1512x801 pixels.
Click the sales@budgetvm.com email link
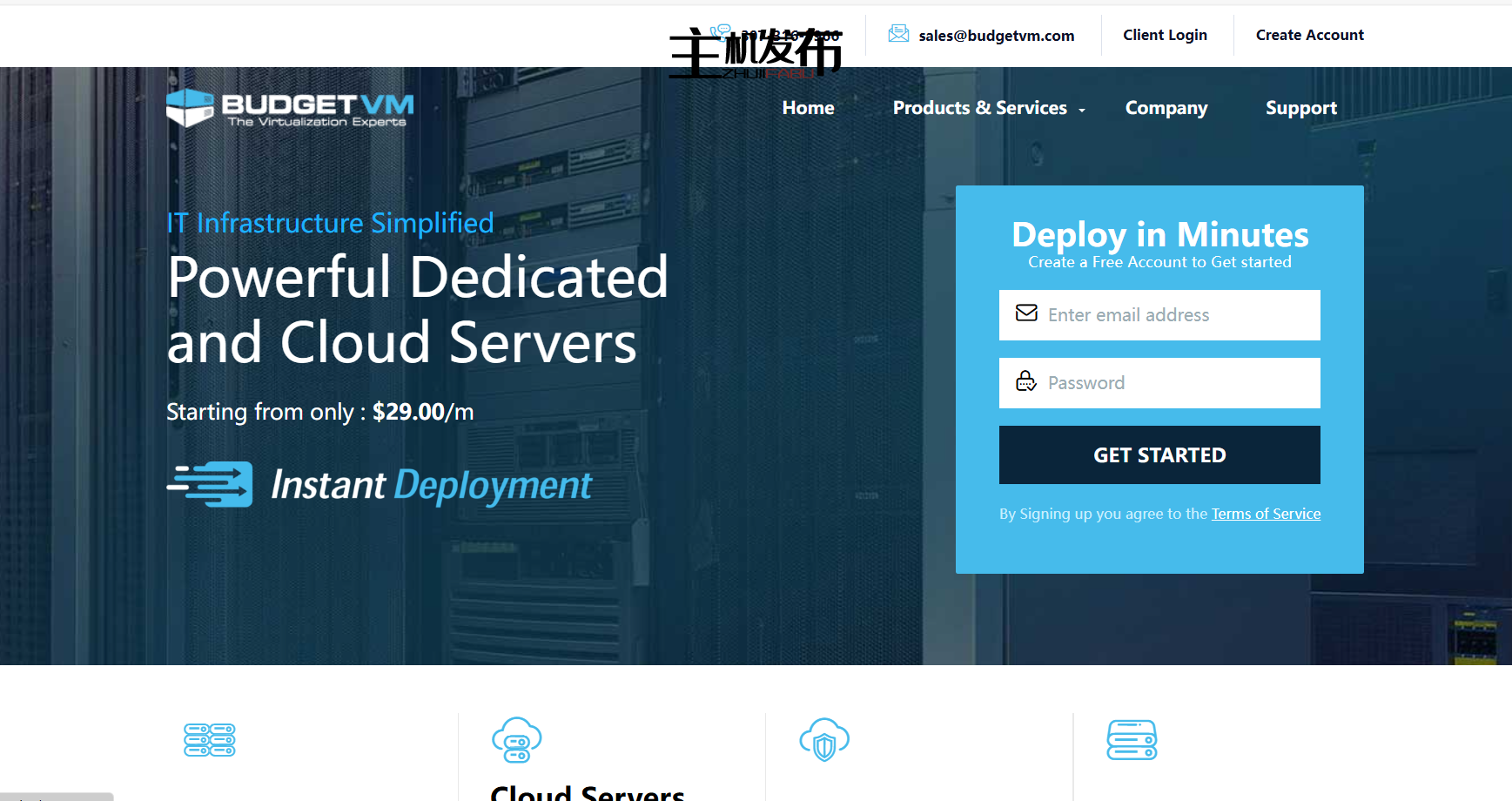click(x=996, y=36)
